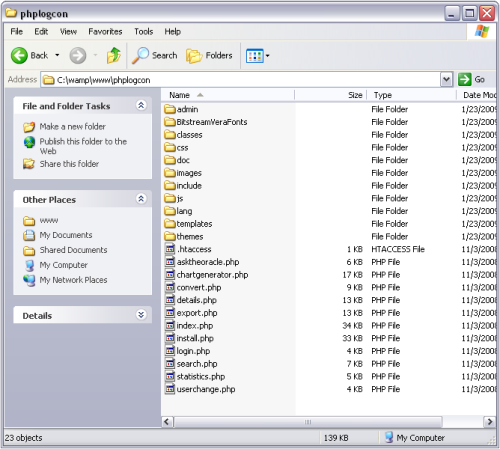The height and width of the screenshot is (449, 500).
Task: Select the admin folder icon
Action: click(x=170, y=109)
